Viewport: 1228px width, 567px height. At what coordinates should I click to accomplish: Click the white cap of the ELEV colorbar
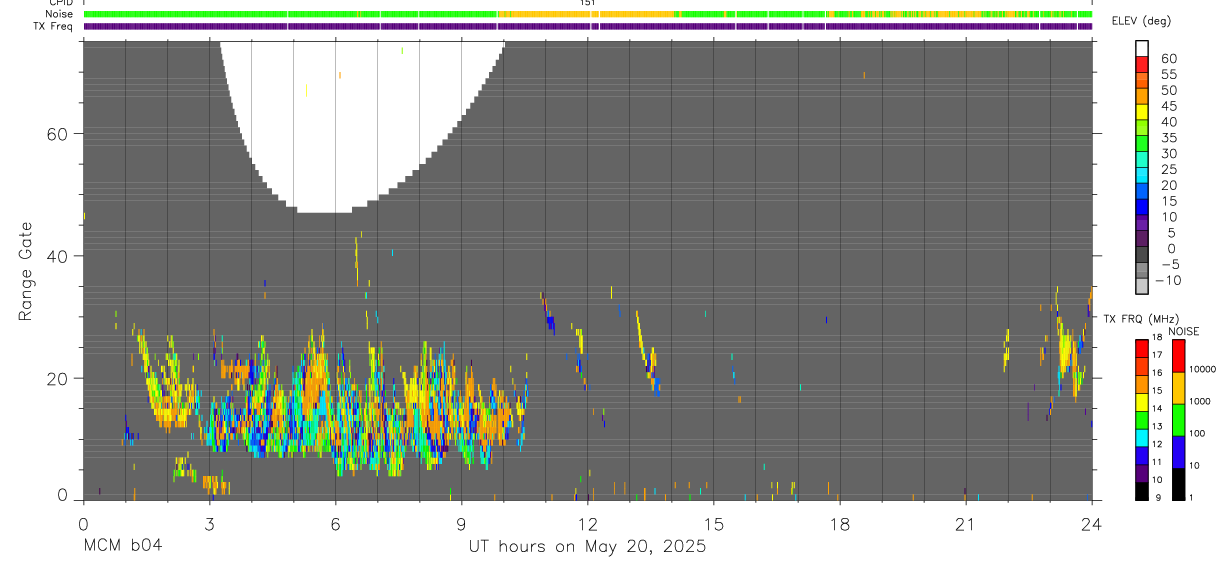(1141, 48)
